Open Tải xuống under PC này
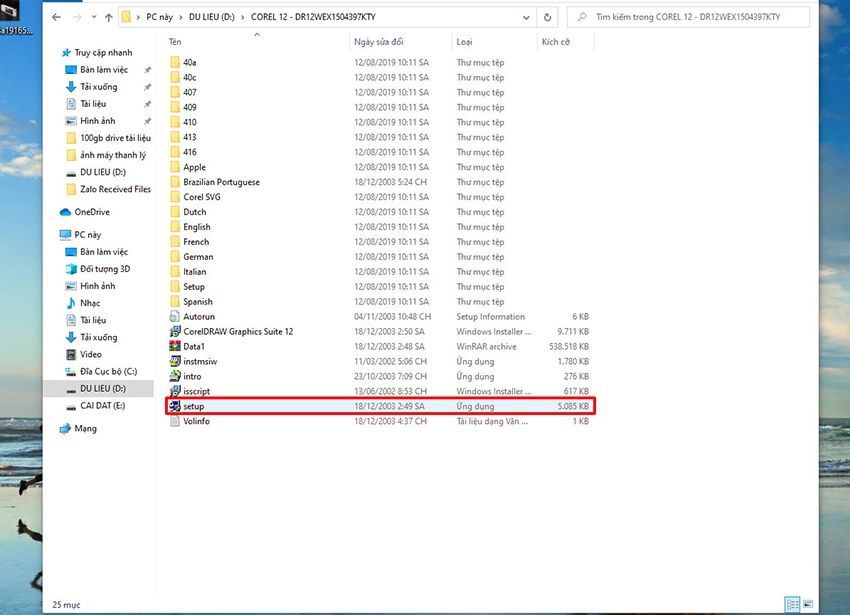850x615 pixels. coord(98,337)
